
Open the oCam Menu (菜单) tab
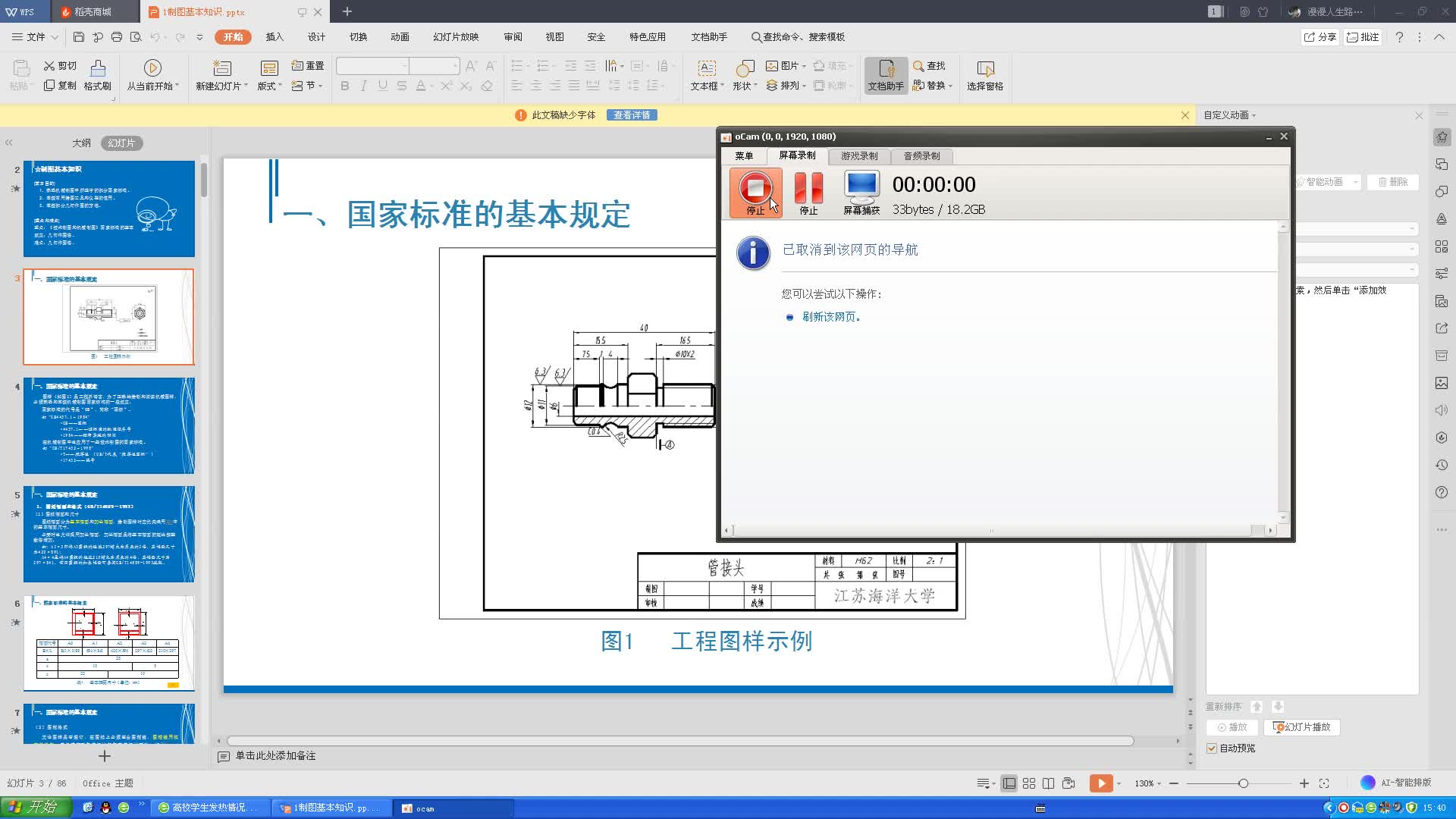pyautogui.click(x=744, y=155)
